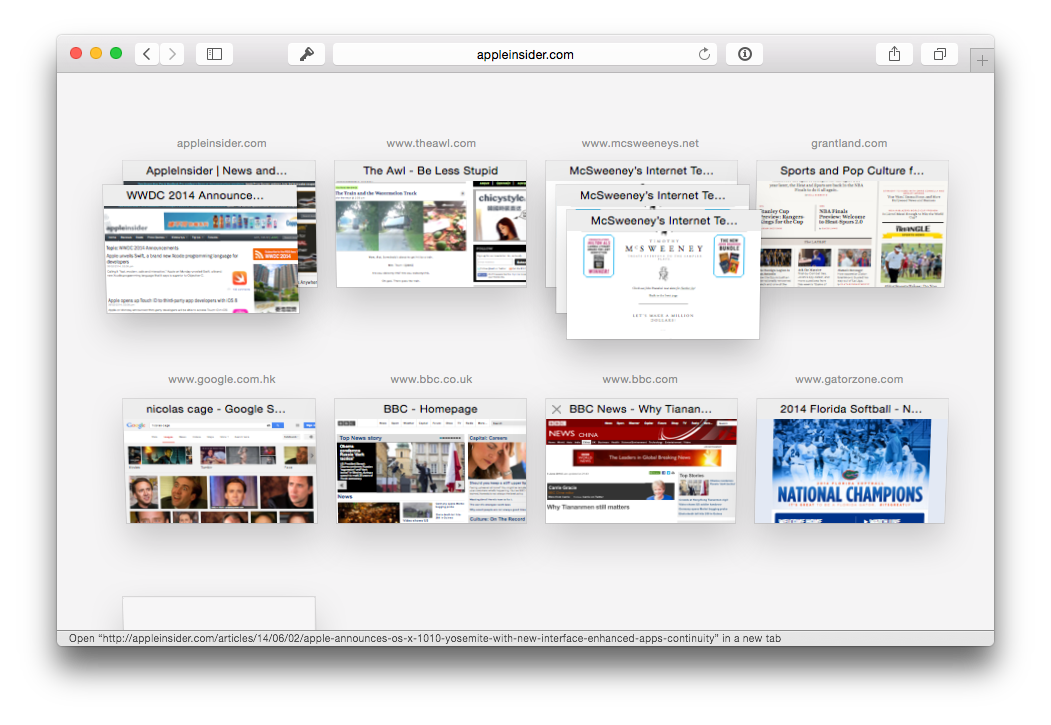Open the frontmost McSweeney's Internet Te… tab
Viewport: 1051px width, 725px height.
pyautogui.click(x=663, y=275)
